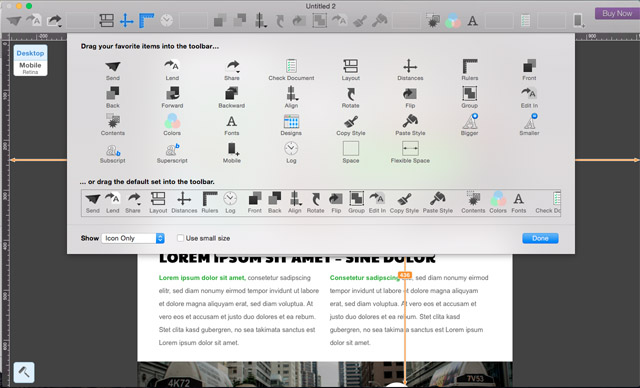Click the hammer tool button in the bottom-left corner
Viewport: 640px width, 388px height.
[x=24, y=372]
